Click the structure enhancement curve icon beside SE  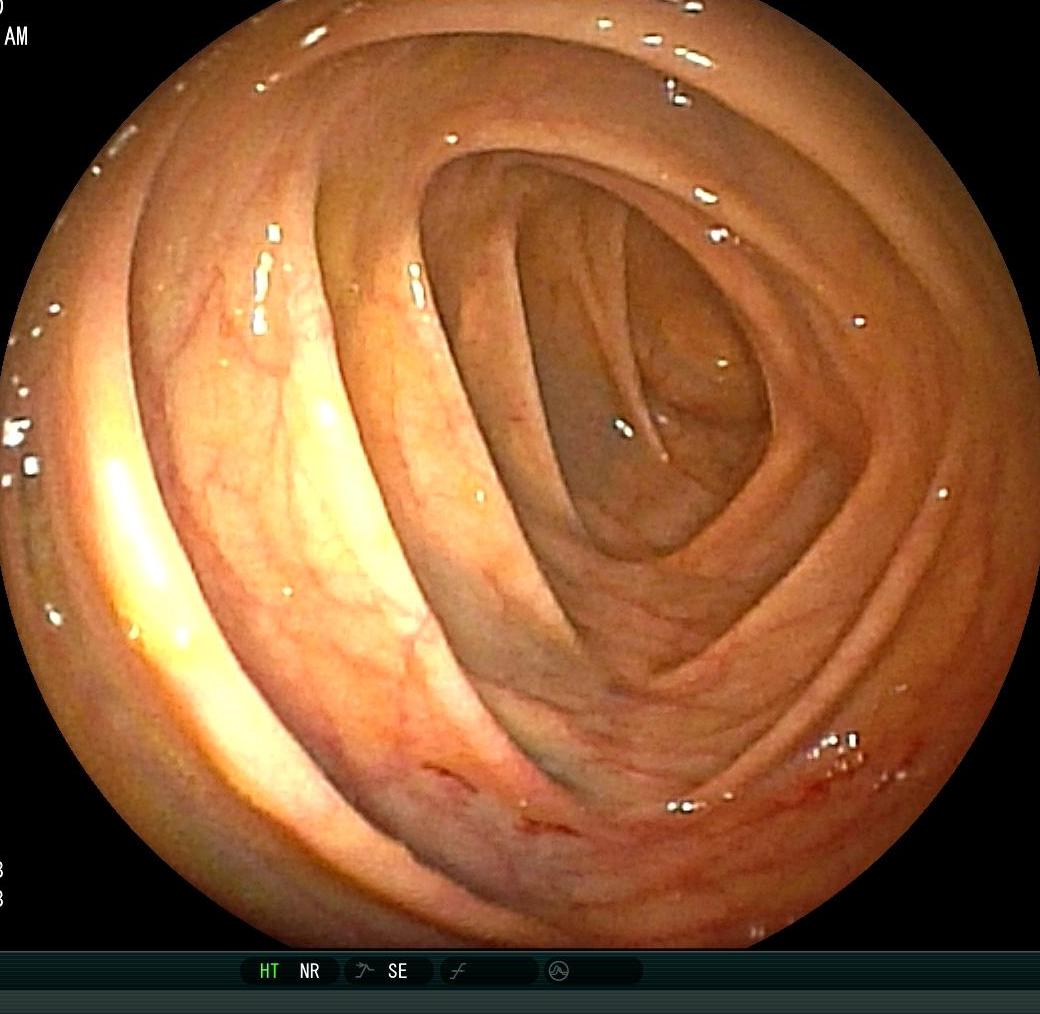(364, 971)
